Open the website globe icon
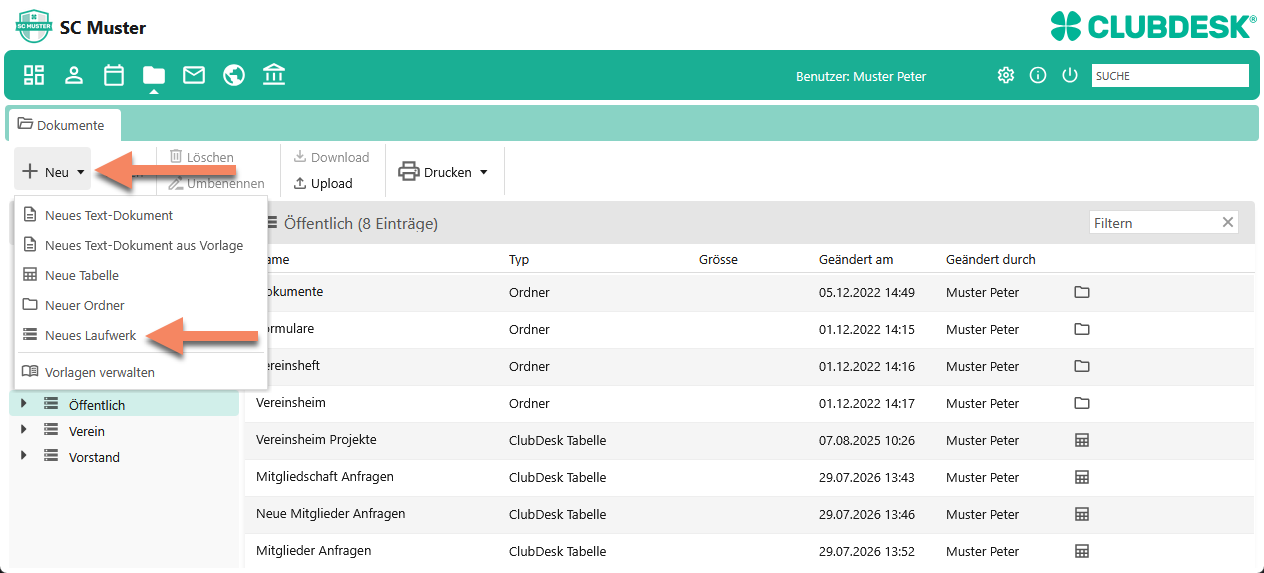This screenshot has width=1264, height=573. [234, 75]
